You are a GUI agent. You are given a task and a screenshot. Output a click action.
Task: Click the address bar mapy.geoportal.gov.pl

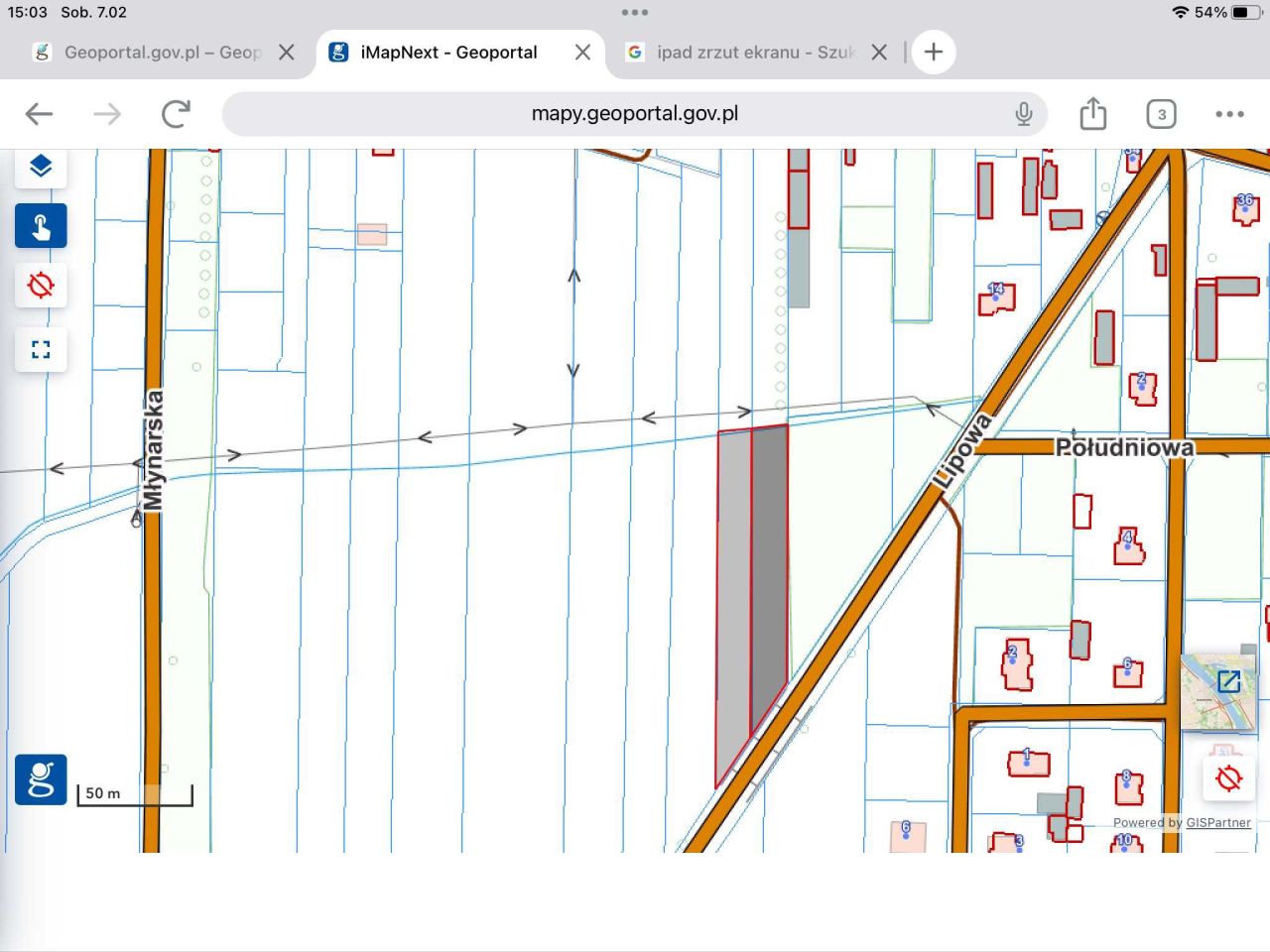(x=635, y=114)
